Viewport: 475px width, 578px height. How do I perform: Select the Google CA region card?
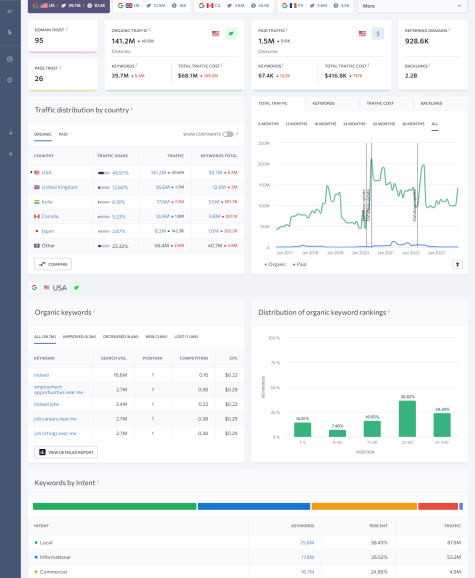[234, 6]
